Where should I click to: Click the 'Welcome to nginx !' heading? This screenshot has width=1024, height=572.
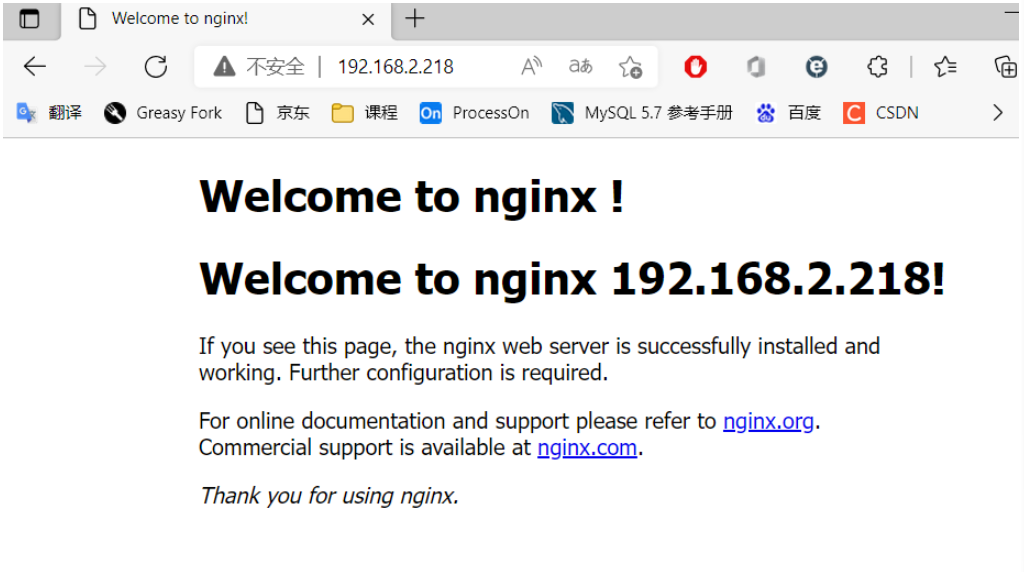[411, 197]
